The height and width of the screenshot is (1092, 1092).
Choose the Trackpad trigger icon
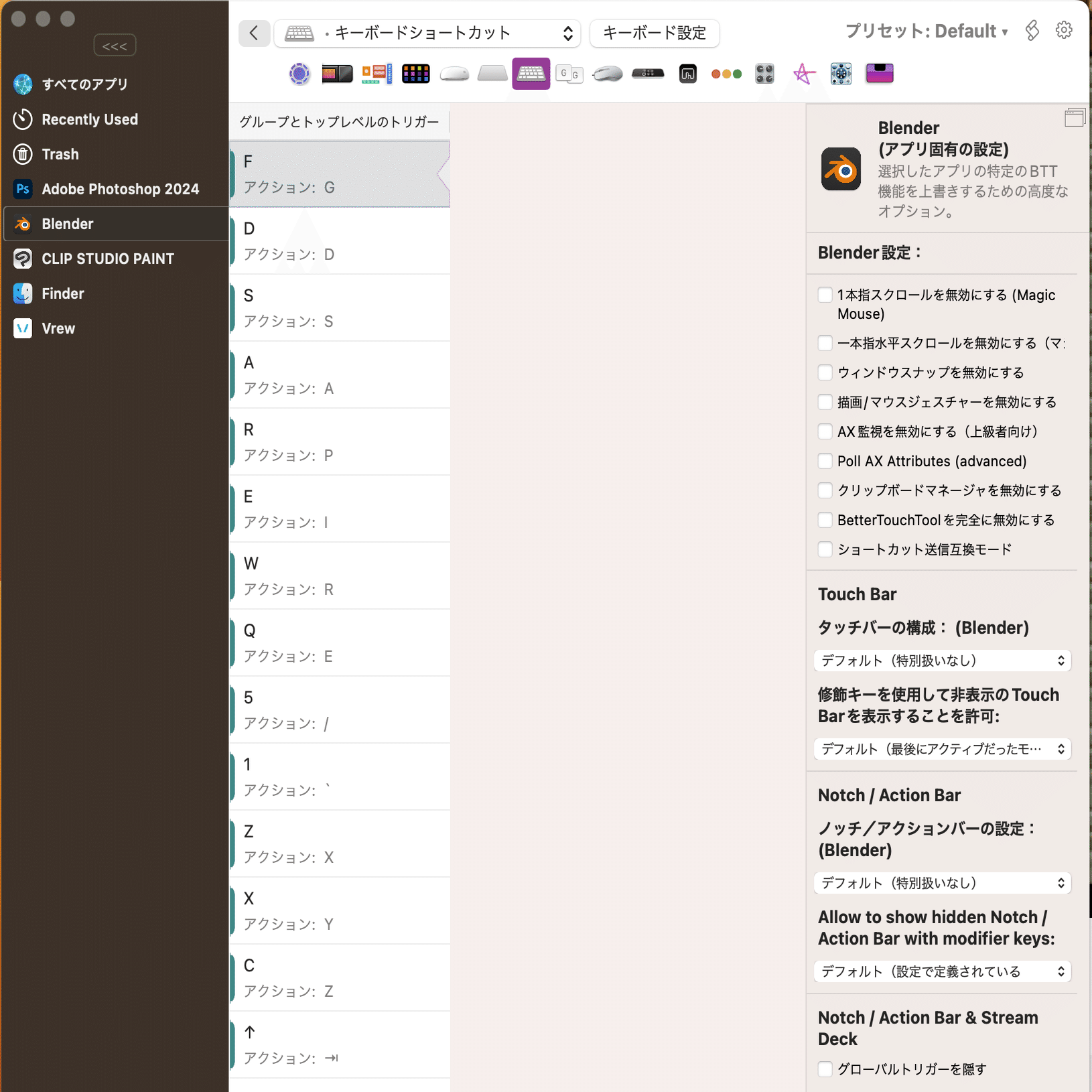[x=492, y=74]
